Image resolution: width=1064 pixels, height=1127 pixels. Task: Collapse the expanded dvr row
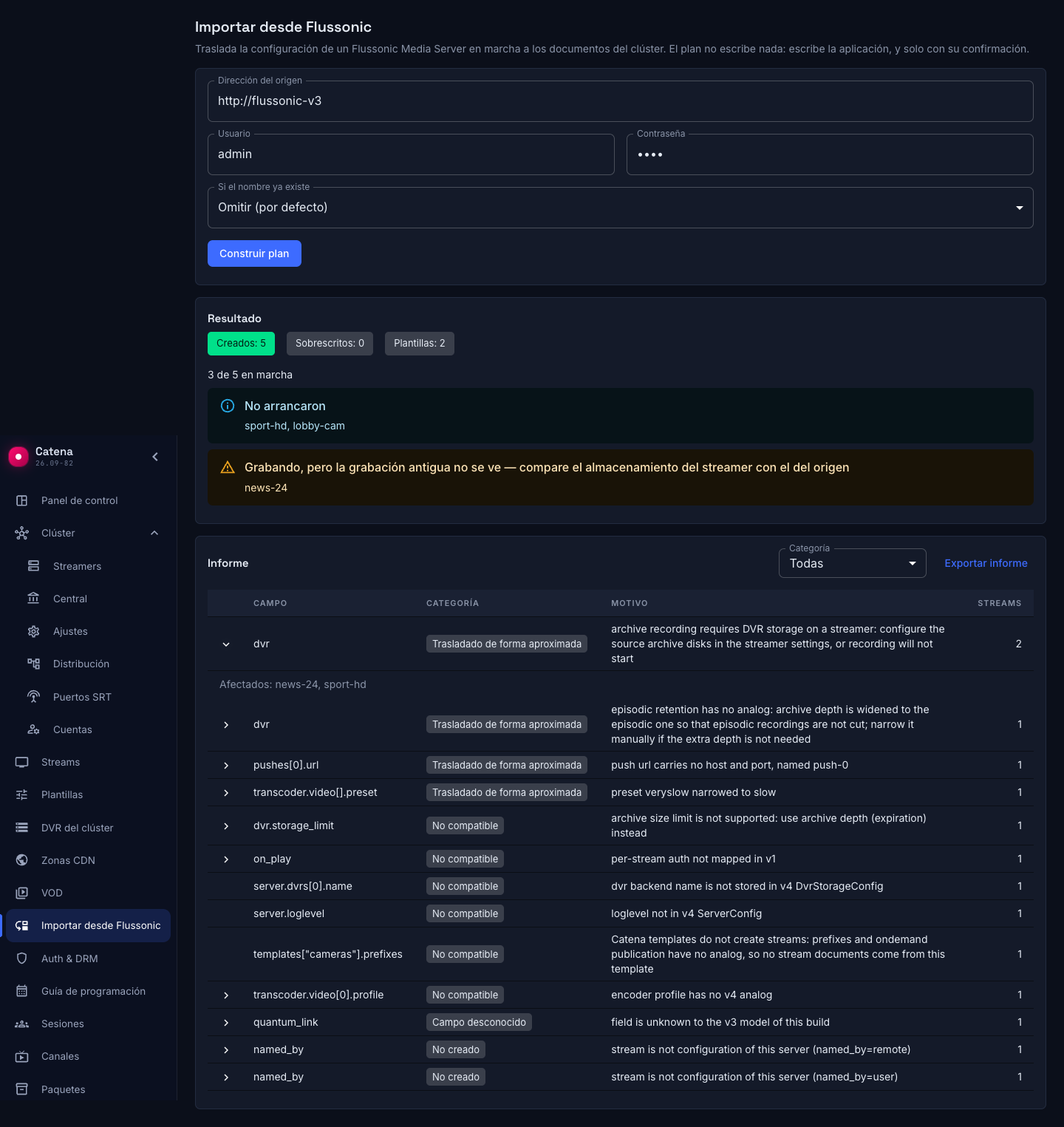226,644
